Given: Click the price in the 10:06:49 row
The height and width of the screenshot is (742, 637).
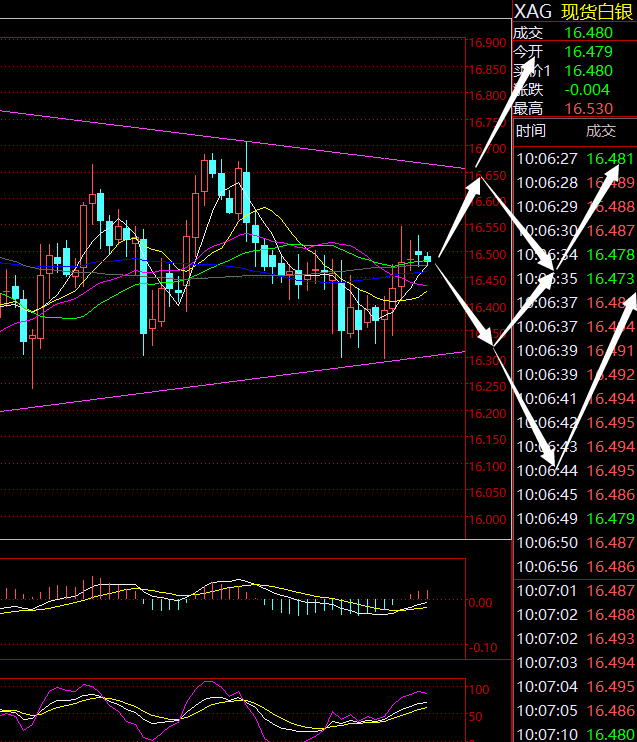Looking at the screenshot, I should pos(610,519).
